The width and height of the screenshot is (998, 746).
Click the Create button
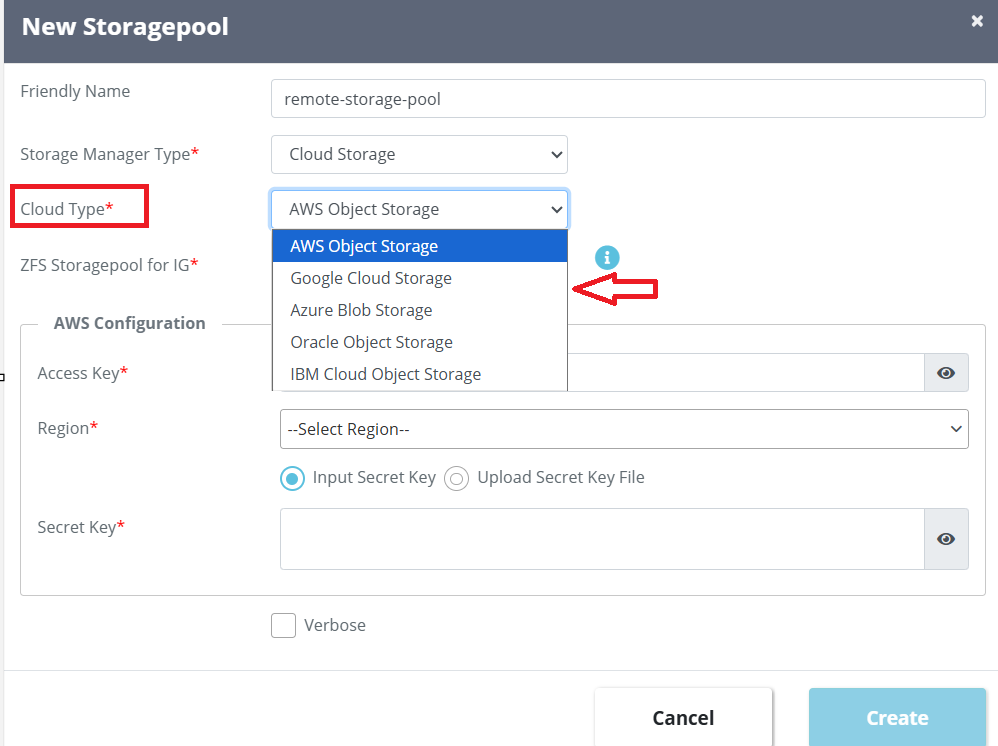point(897,717)
